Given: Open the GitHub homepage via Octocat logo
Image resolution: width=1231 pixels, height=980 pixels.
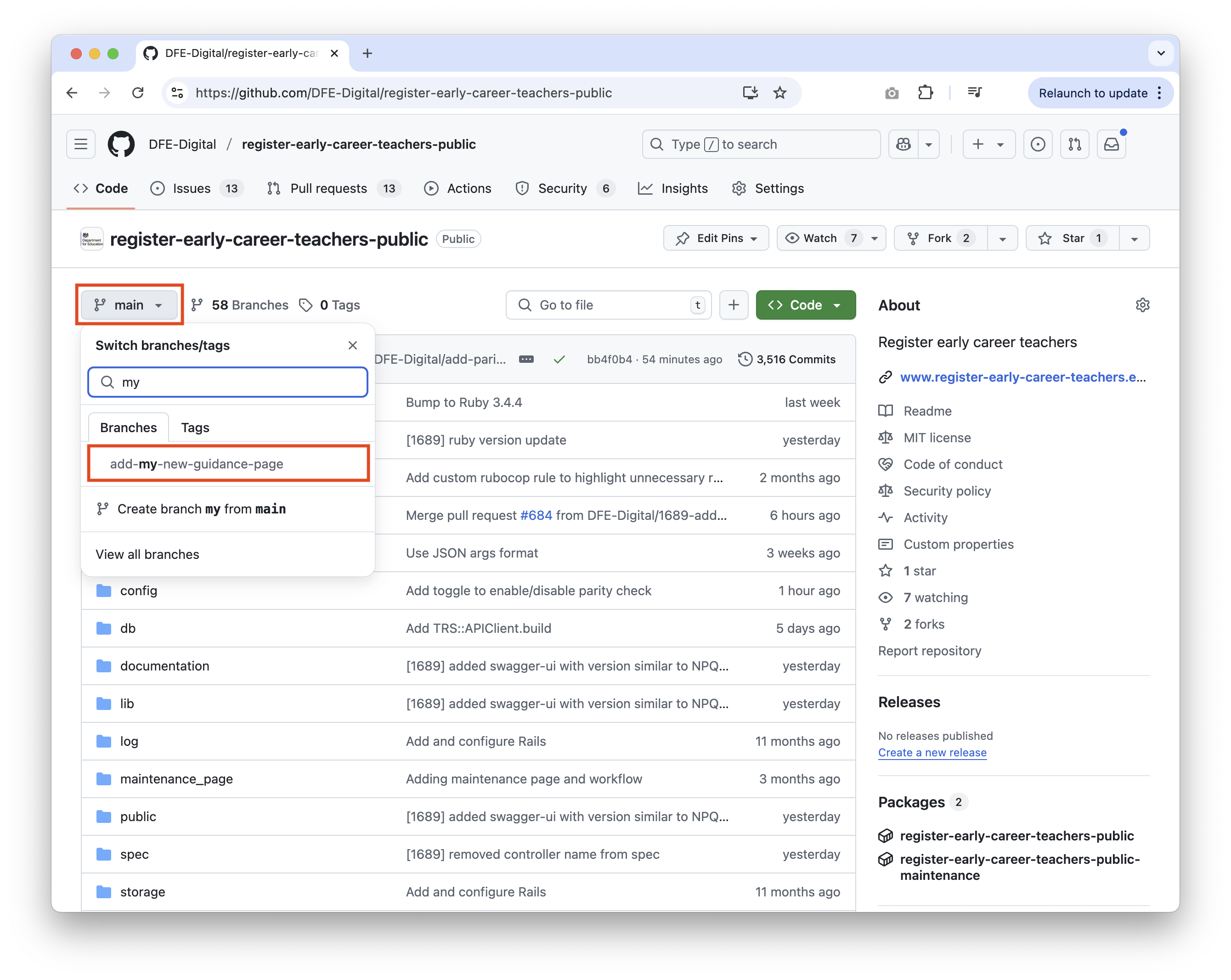Looking at the screenshot, I should [x=121, y=144].
